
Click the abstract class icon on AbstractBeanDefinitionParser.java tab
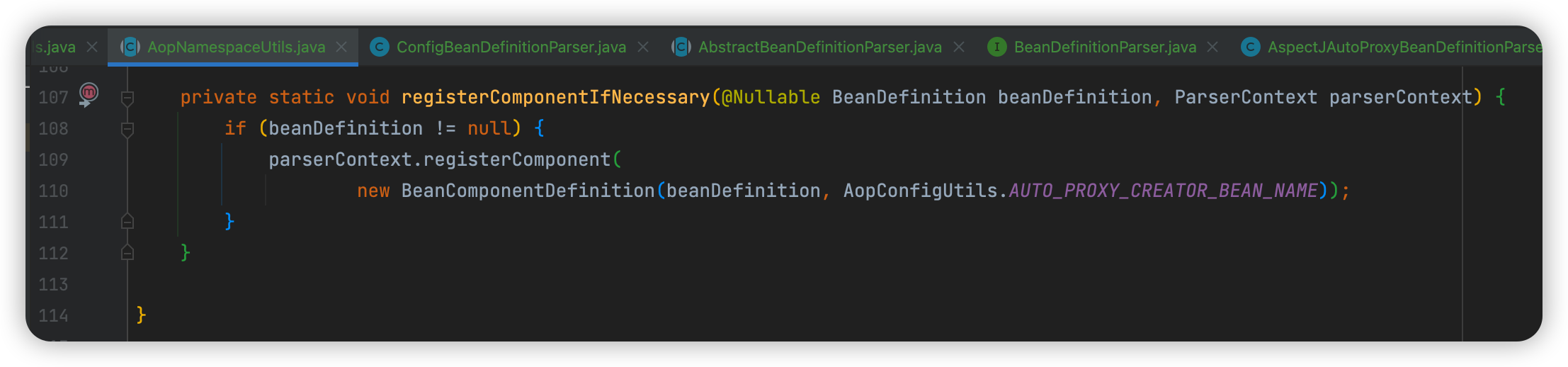[681, 47]
